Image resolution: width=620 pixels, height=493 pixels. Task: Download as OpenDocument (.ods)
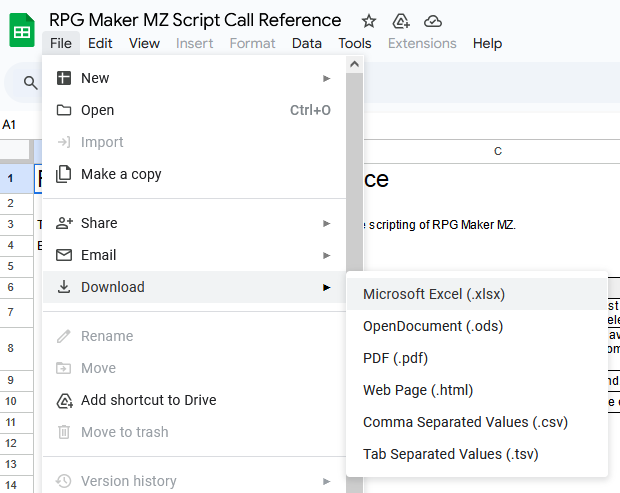click(x=477, y=326)
